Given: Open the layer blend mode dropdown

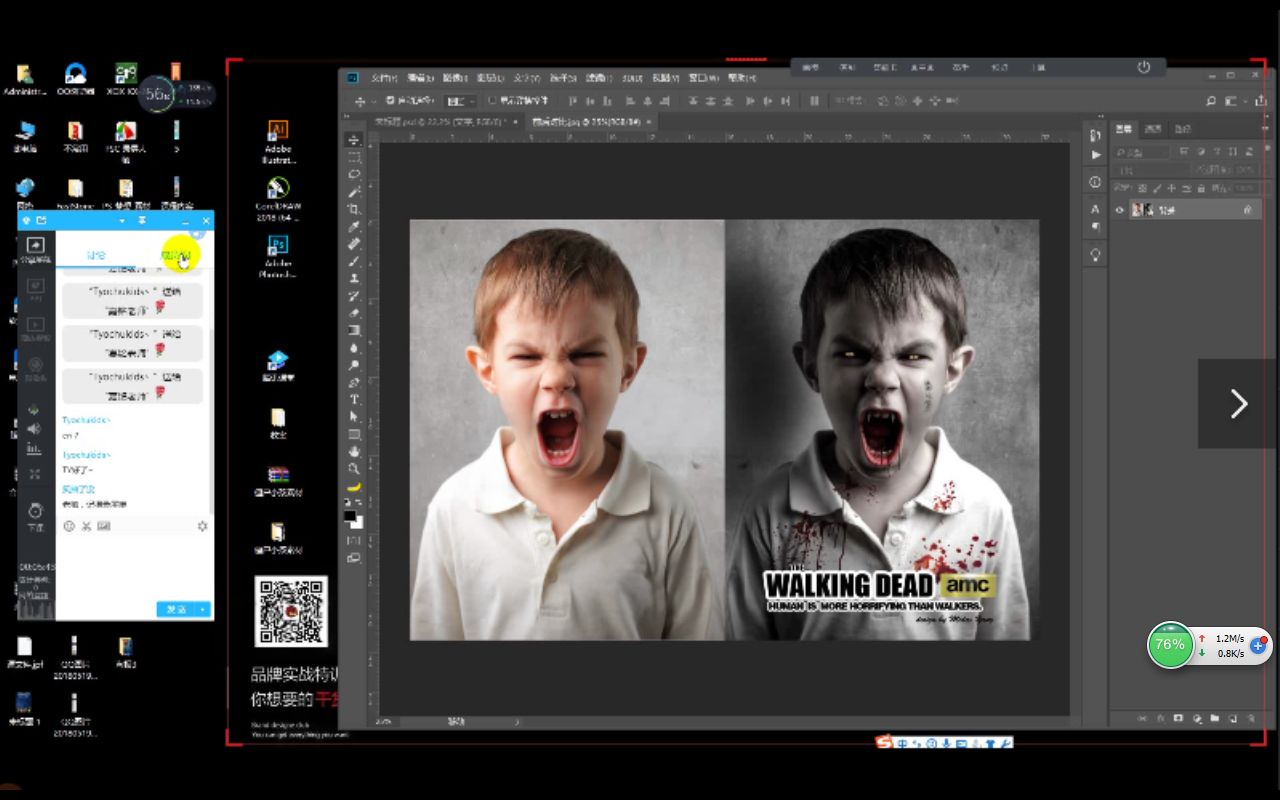Looking at the screenshot, I should pos(1150,171).
